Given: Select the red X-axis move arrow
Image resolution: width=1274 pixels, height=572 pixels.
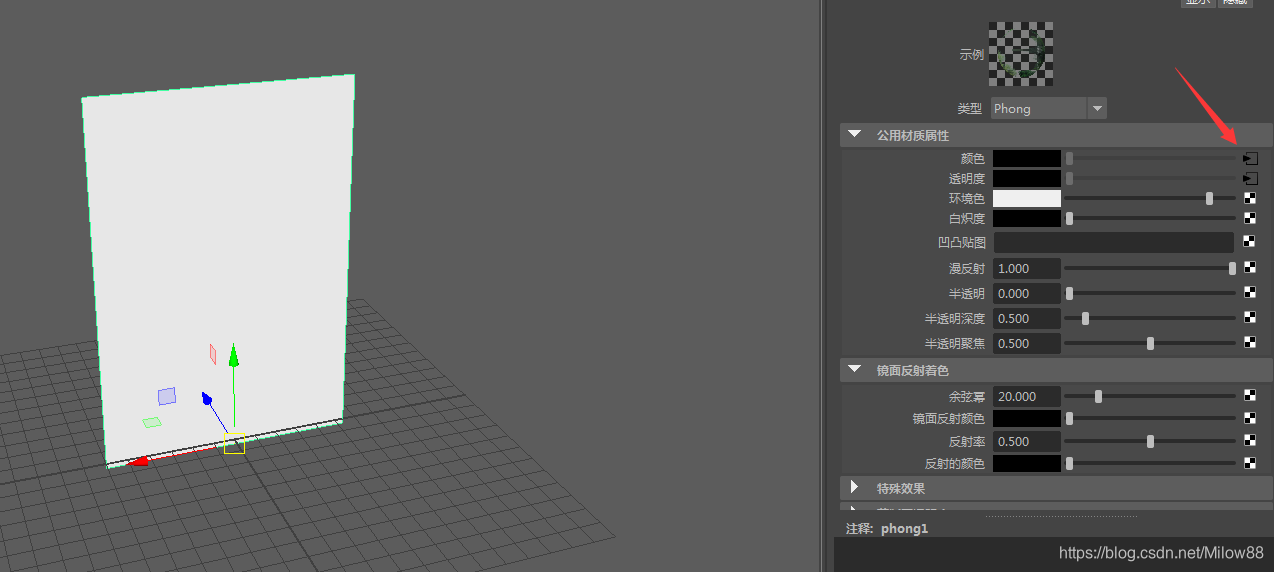Looking at the screenshot, I should 139,460.
